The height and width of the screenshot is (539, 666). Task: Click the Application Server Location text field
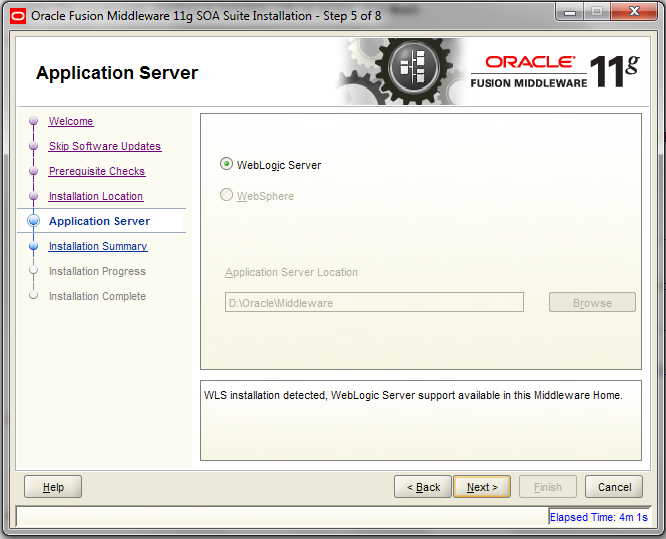click(x=374, y=302)
